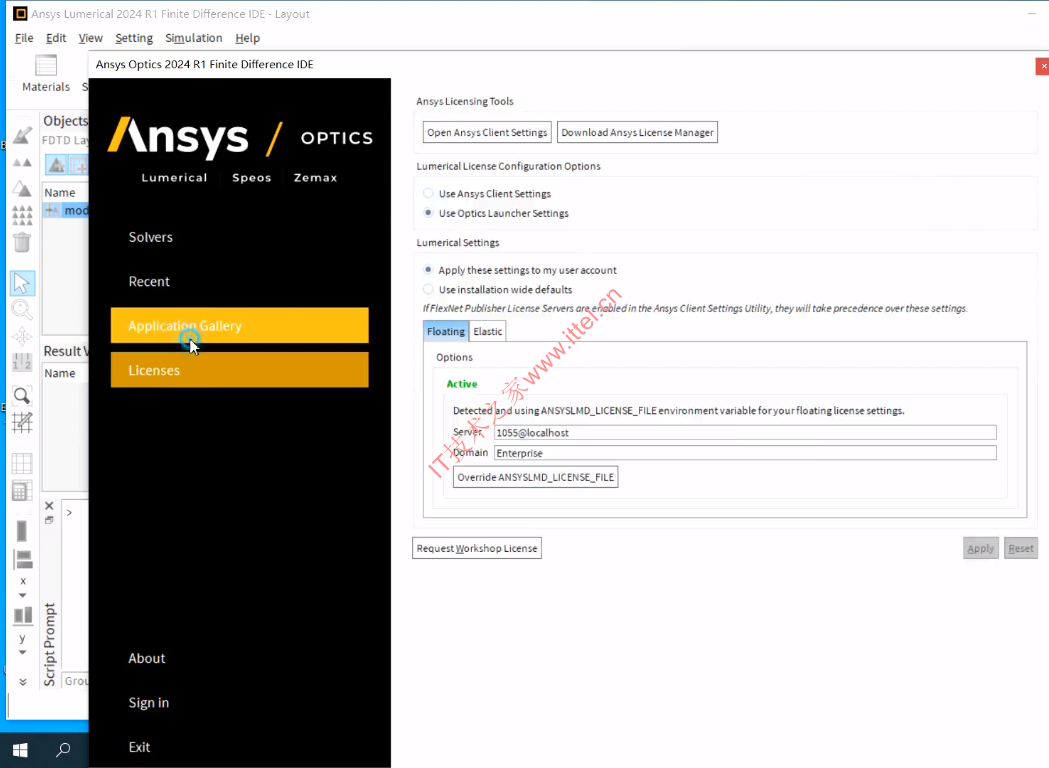Open About in the launcher sidebar
1049x768 pixels.
tap(147, 658)
